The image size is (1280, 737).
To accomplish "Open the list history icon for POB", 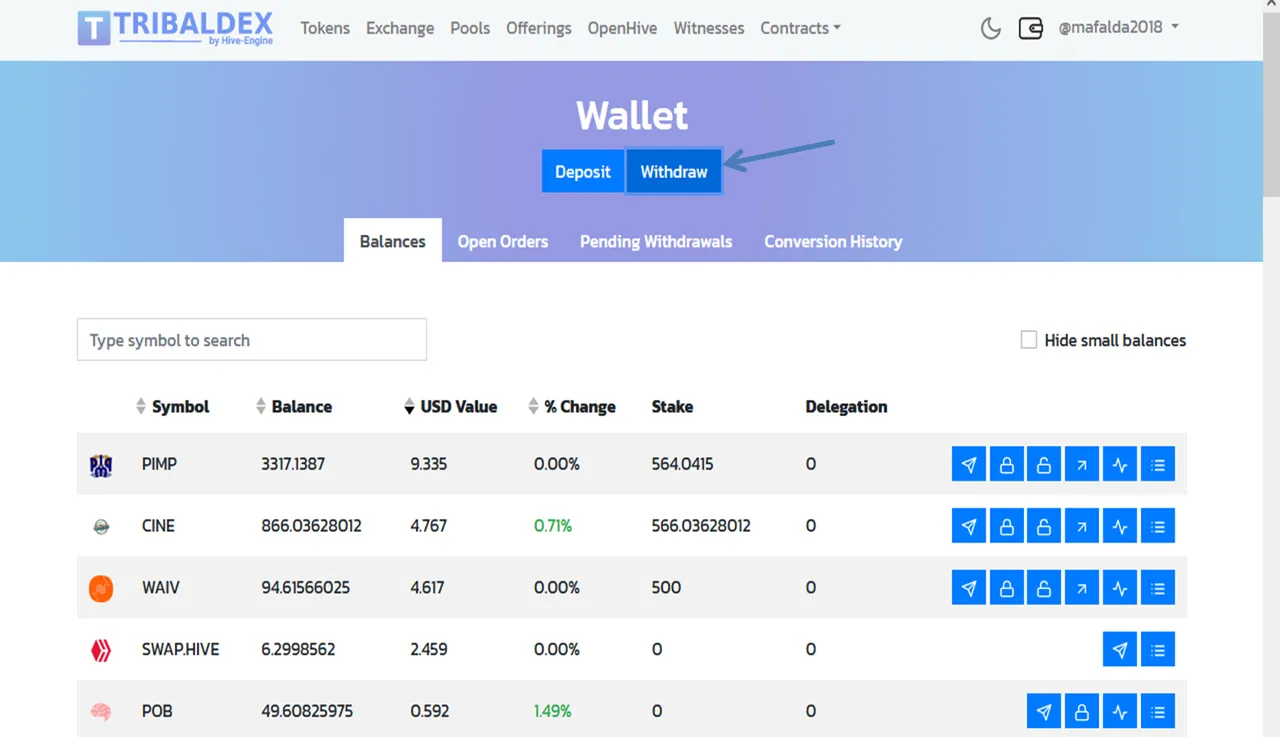I will coord(1158,712).
